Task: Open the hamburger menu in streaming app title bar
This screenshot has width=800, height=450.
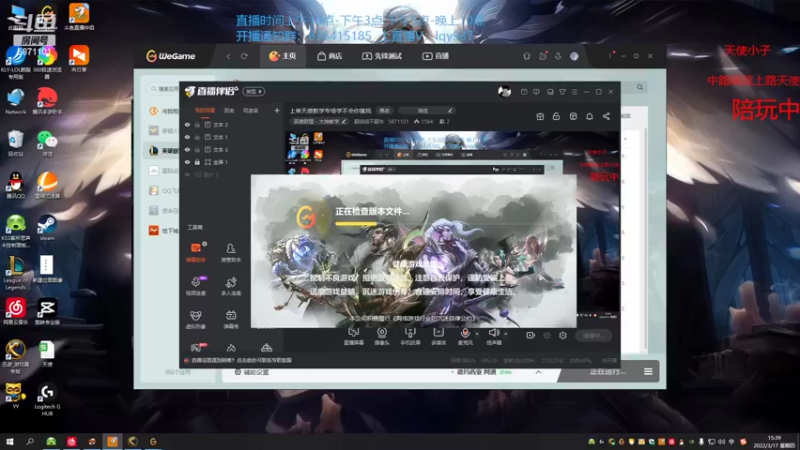Action: 574,92
